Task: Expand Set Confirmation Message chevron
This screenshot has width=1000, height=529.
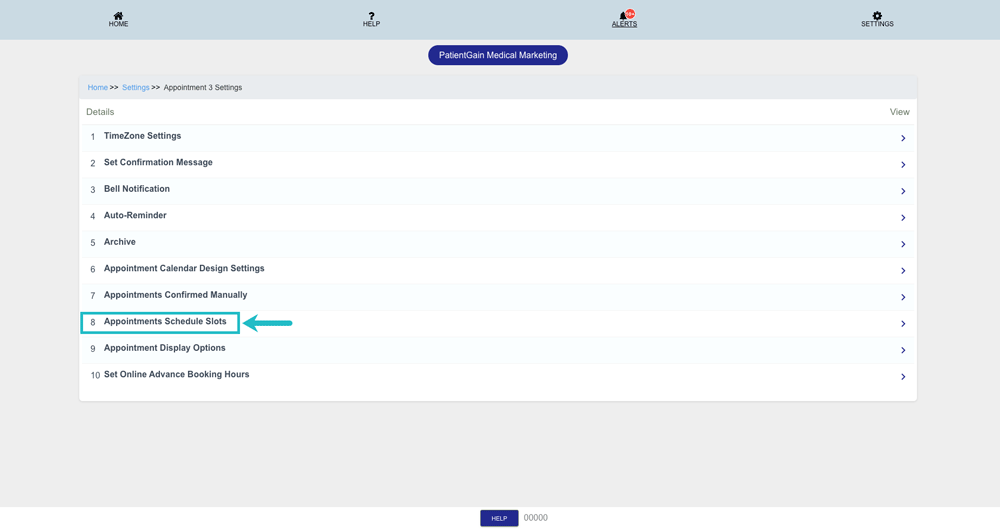Action: (903, 165)
